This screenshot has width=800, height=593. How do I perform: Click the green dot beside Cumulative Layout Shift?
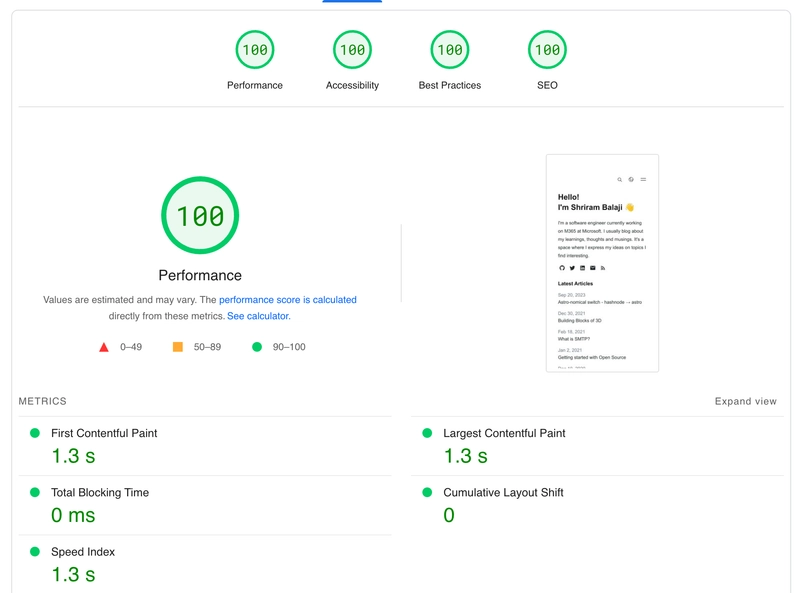(x=427, y=492)
